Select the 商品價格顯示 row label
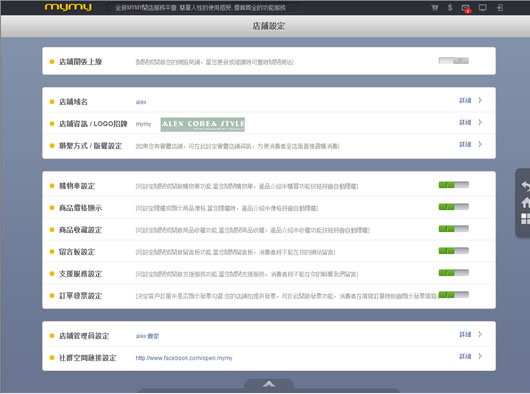 (x=80, y=208)
